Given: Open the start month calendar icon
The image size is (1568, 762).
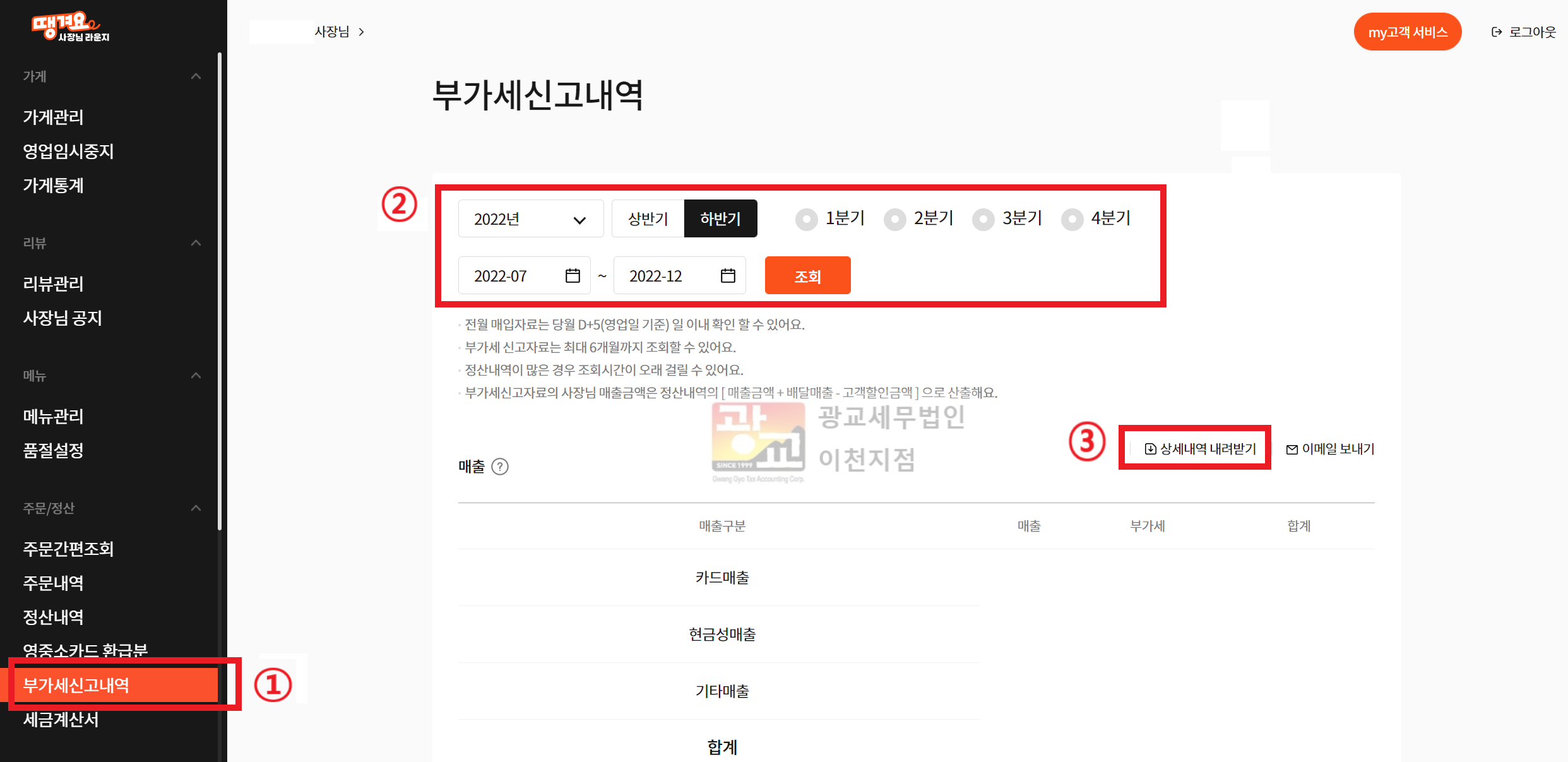Looking at the screenshot, I should point(573,276).
